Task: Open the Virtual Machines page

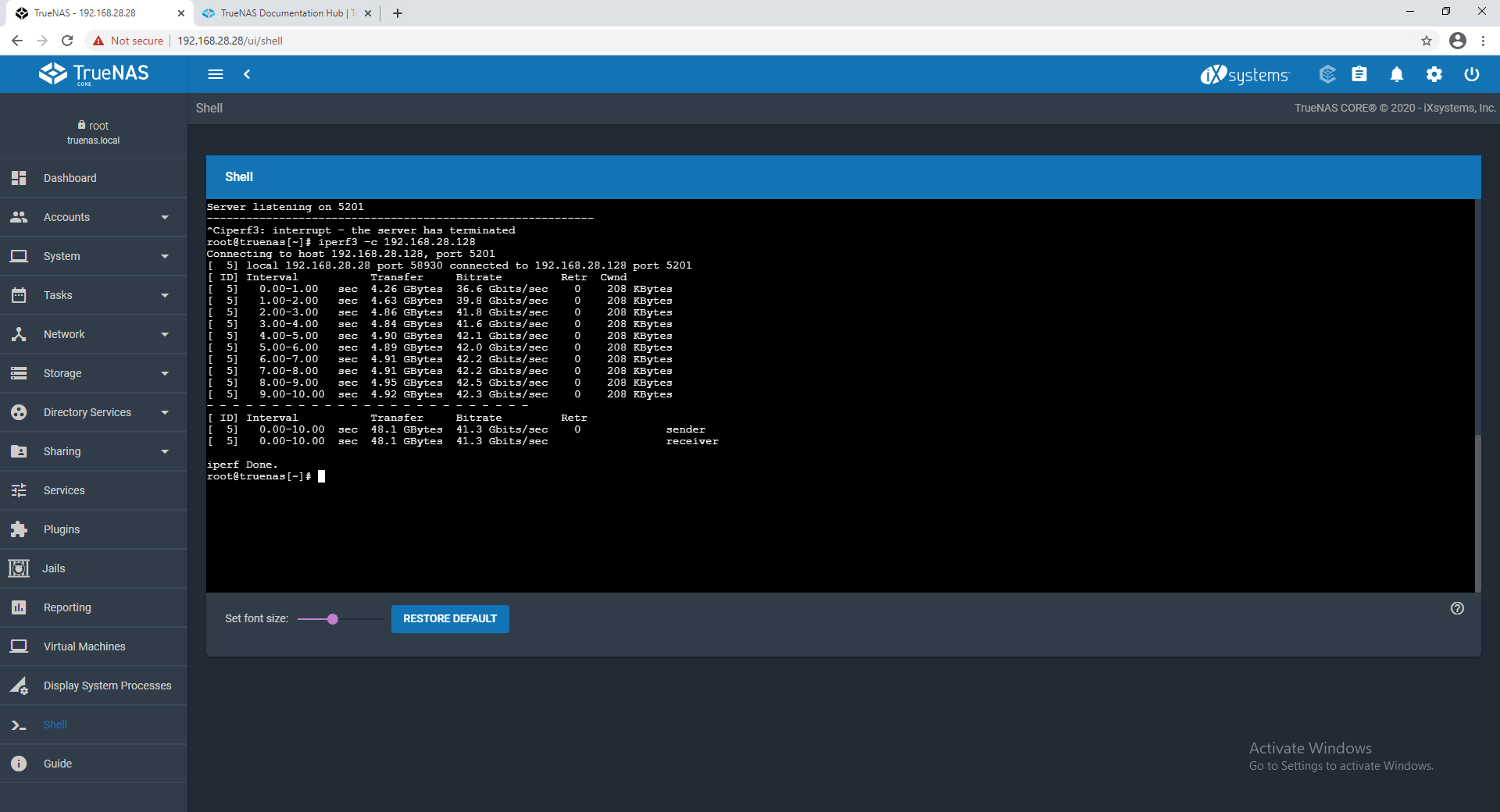Action: [84, 646]
